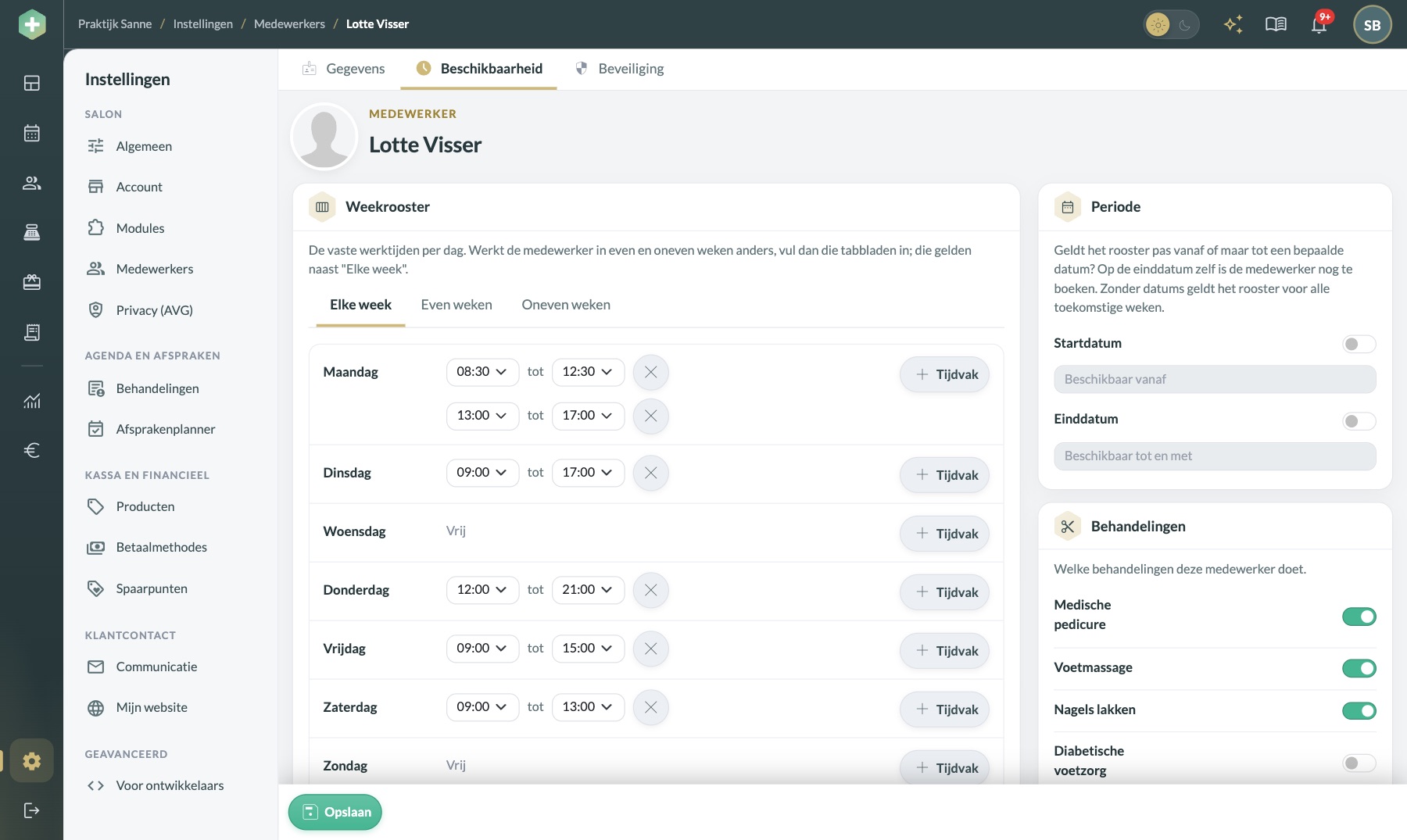Expand Zaterdag 13:00 end time dropdown
This screenshot has width=1407, height=840.
pos(588,707)
